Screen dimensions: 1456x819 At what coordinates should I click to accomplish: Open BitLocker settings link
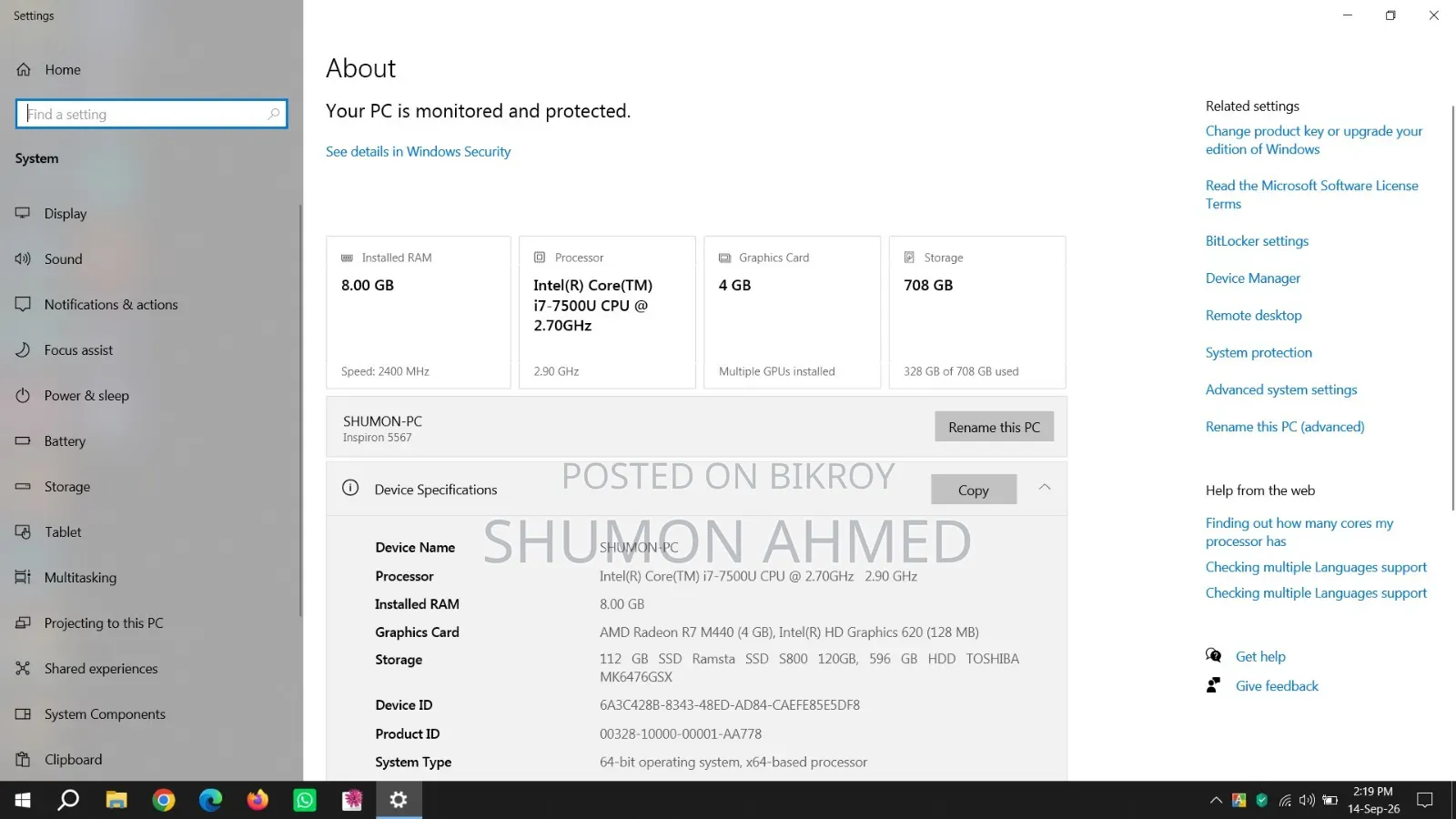[x=1258, y=241]
